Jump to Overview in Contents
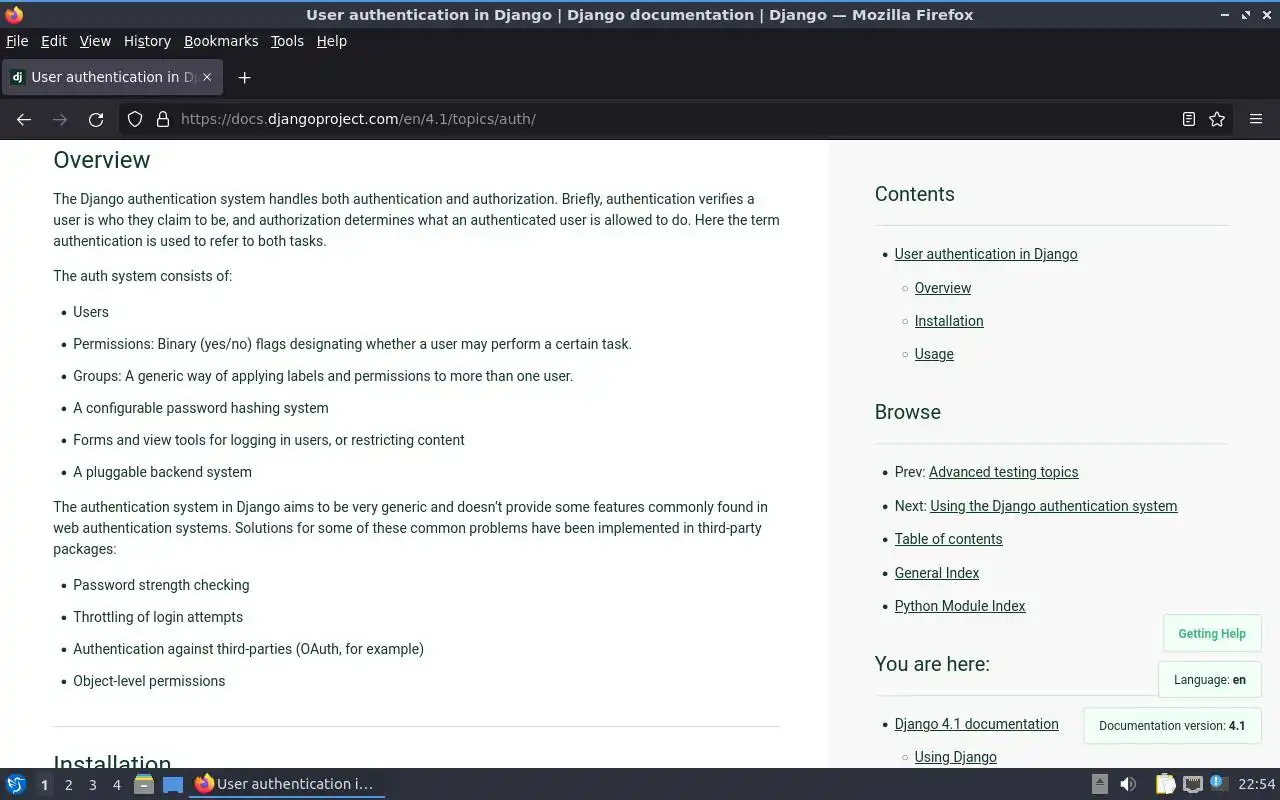This screenshot has width=1280, height=800. point(943,288)
